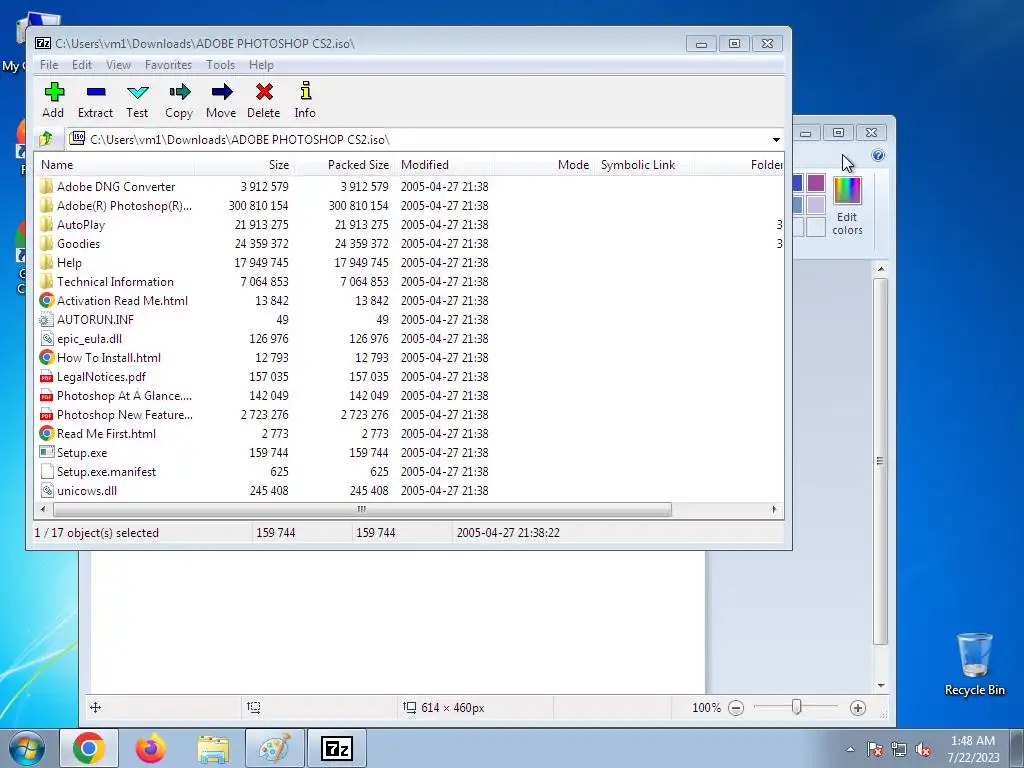Open the Tools menu

click(220, 65)
